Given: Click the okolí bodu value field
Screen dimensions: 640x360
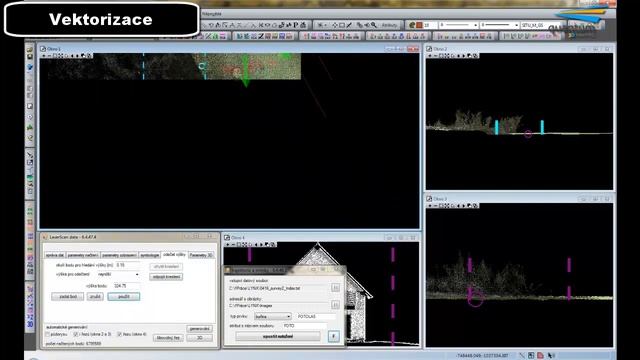Looking at the screenshot, I should click(127, 265).
